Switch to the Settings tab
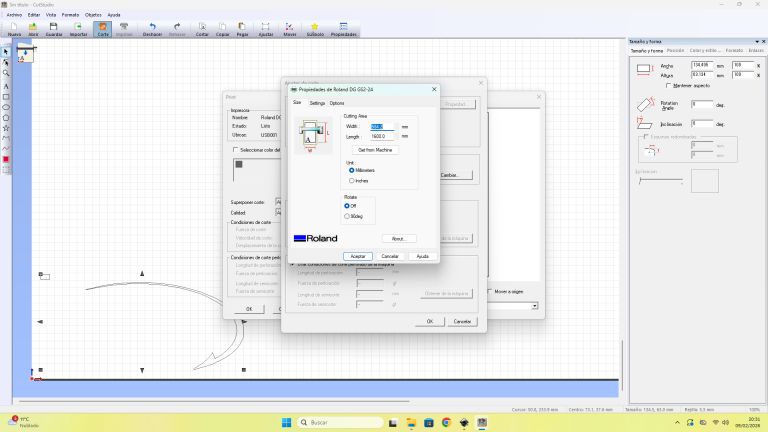 (317, 103)
